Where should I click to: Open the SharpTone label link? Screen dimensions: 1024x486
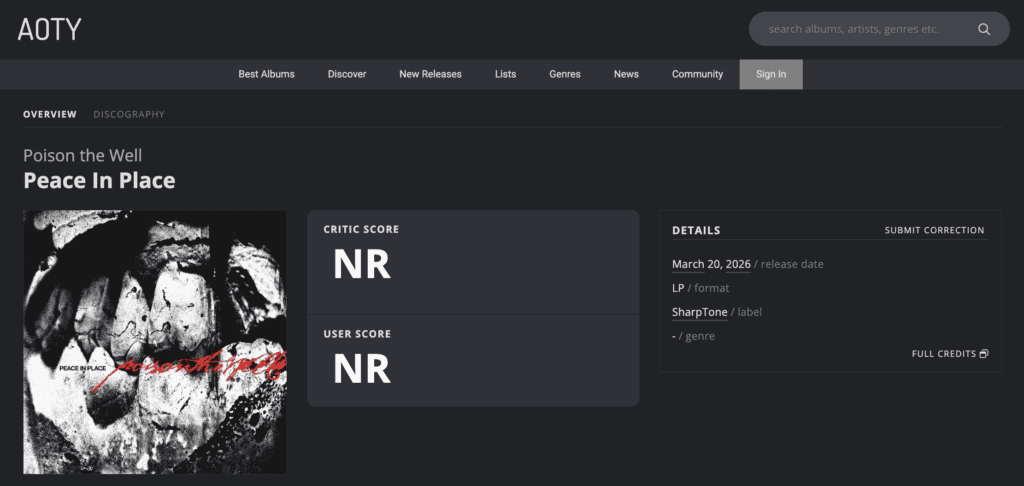click(699, 312)
